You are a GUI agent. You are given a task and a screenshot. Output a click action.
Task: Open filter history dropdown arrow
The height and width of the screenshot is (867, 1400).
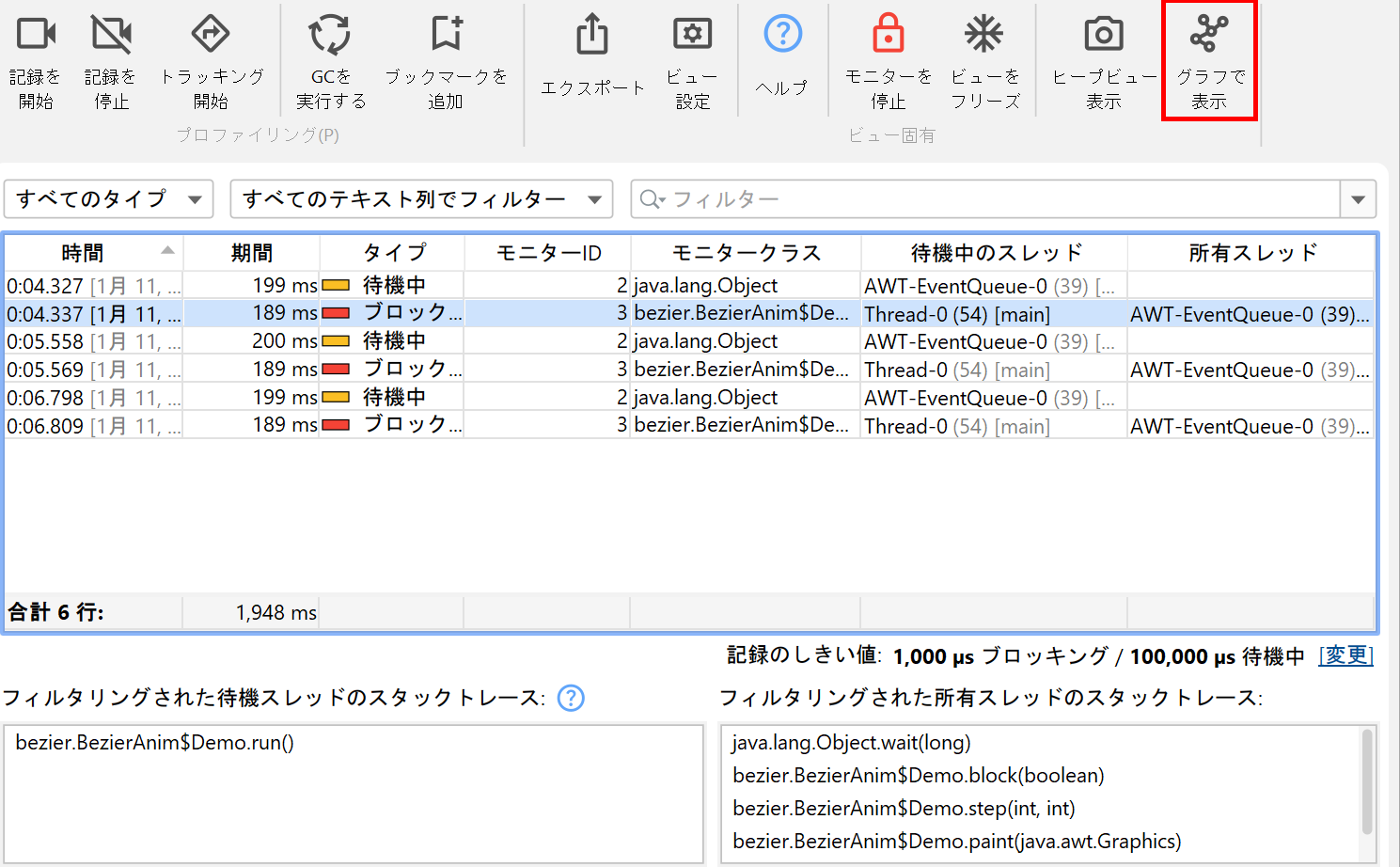click(1358, 199)
